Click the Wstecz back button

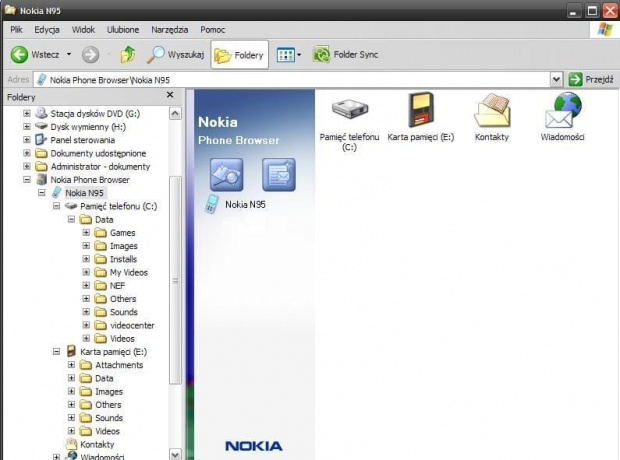point(36,54)
